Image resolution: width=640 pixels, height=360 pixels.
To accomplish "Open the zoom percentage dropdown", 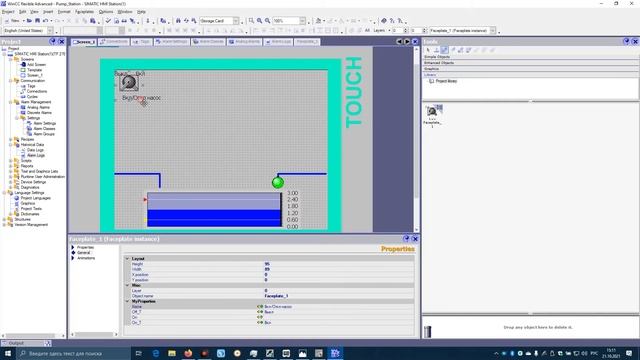I will (x=302, y=21).
